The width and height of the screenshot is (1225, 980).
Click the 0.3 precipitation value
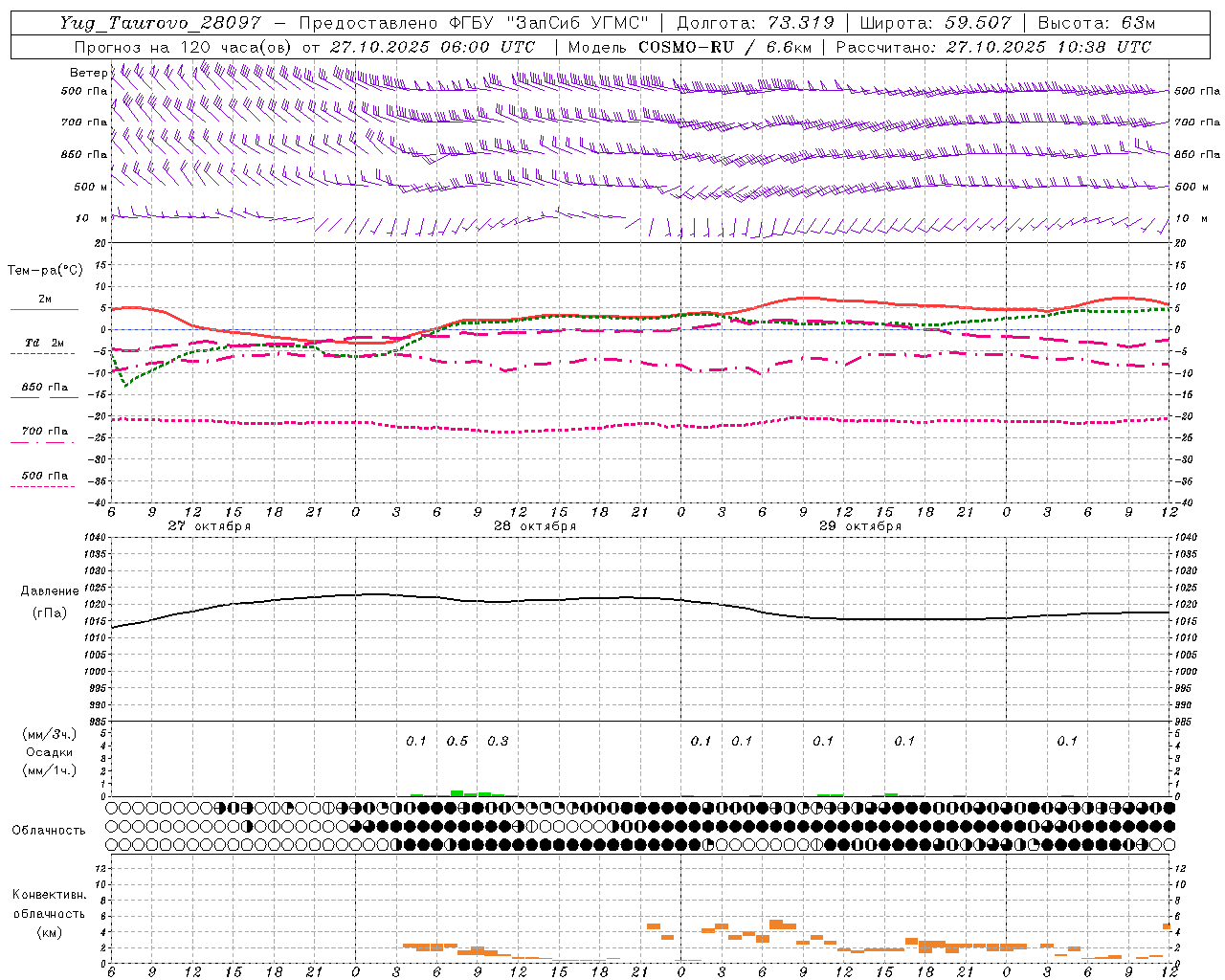pyautogui.click(x=498, y=741)
